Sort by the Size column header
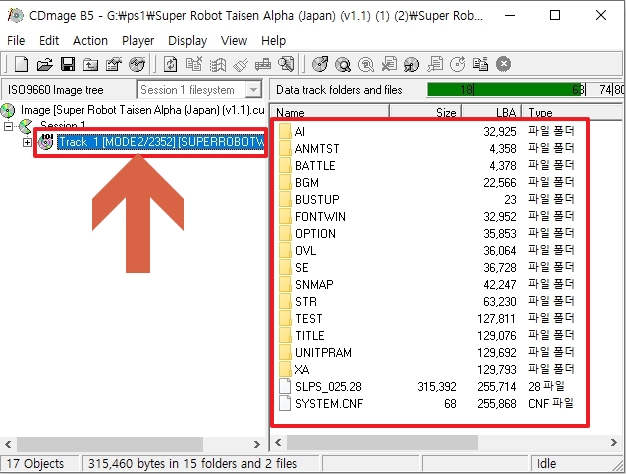Image resolution: width=626 pixels, height=474 pixels. [426, 113]
